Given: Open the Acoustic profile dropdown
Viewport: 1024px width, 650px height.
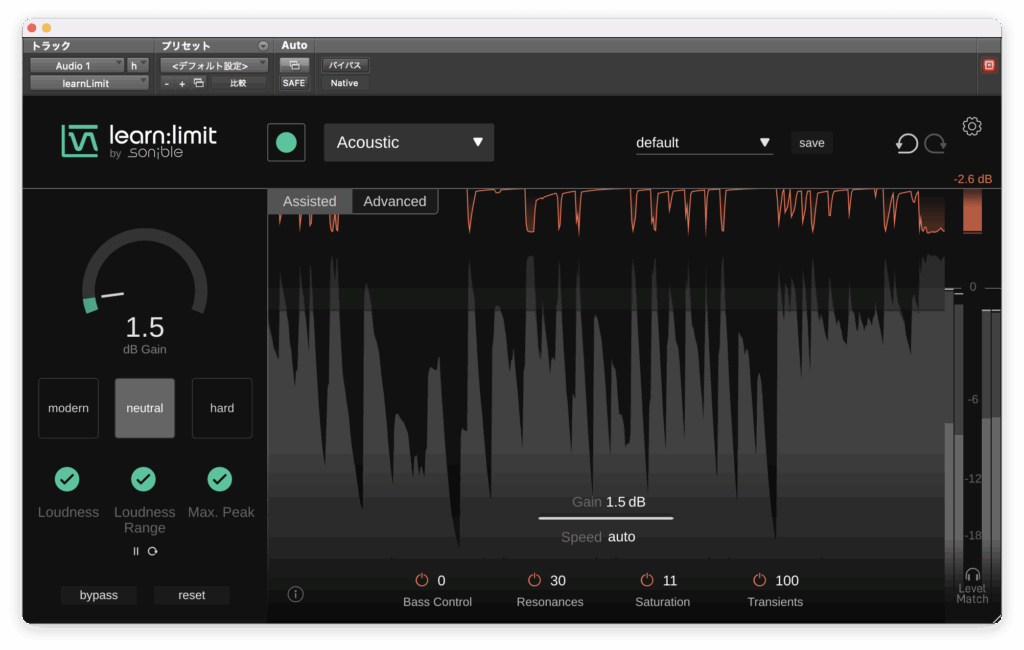Looking at the screenshot, I should tap(409, 142).
